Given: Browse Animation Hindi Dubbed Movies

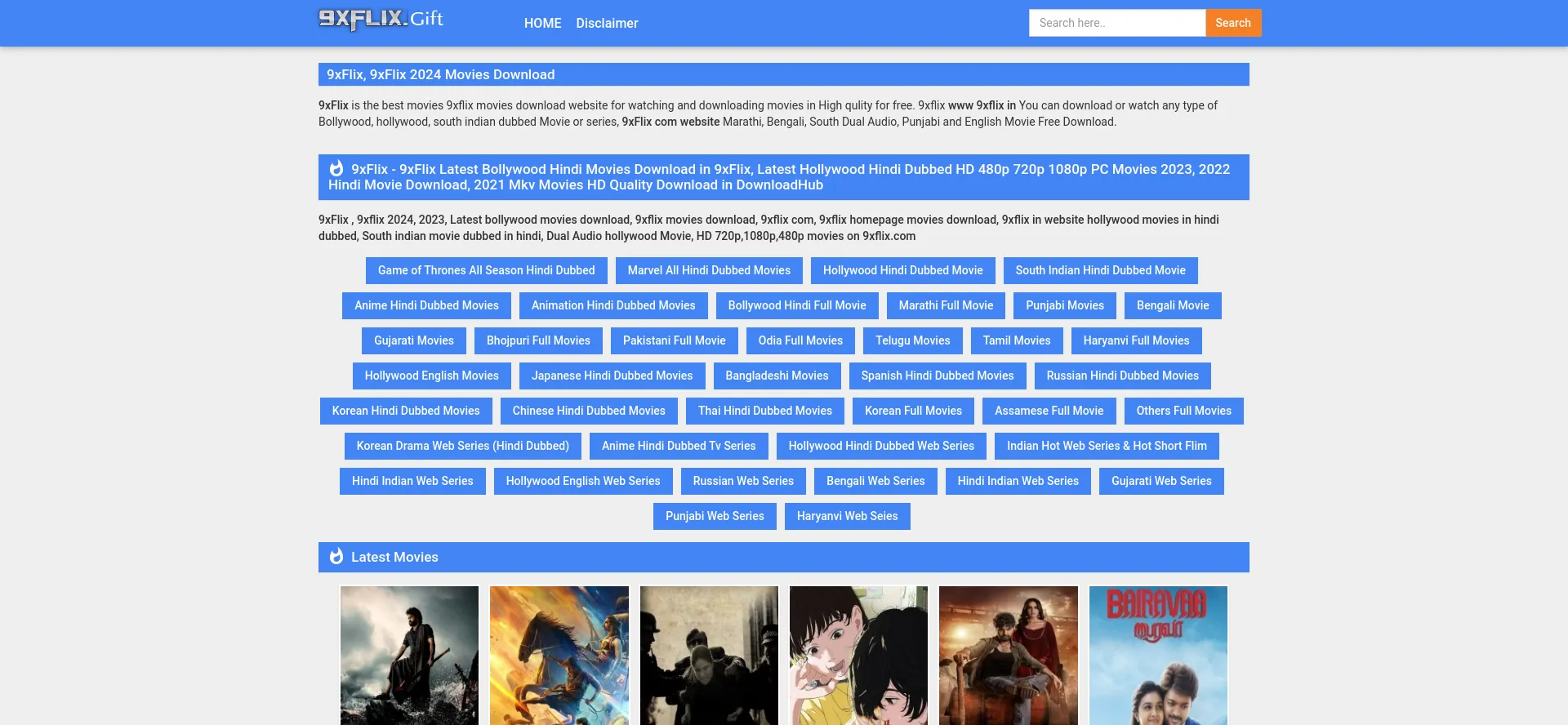Looking at the screenshot, I should tap(613, 305).
